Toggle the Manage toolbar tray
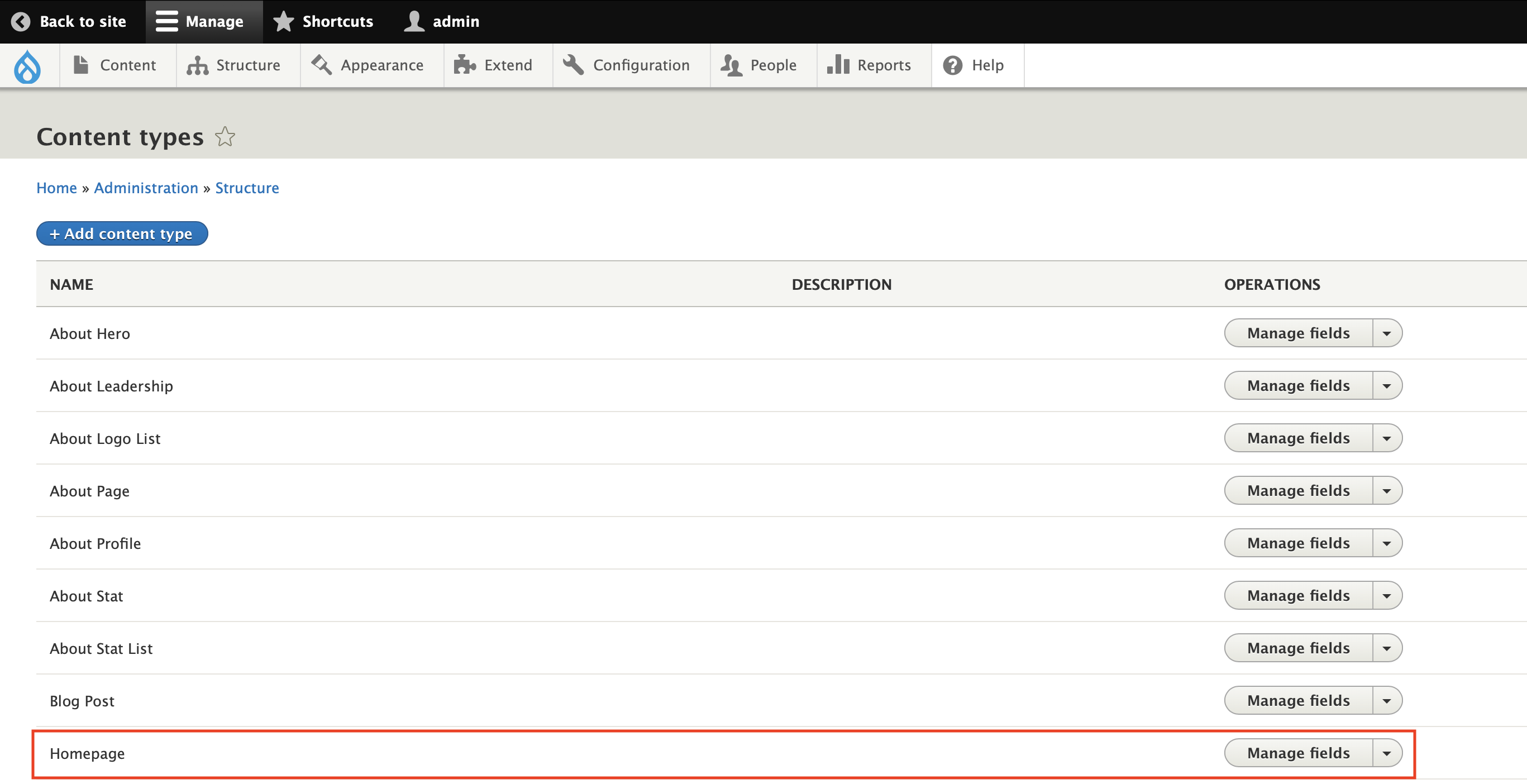 tap(200, 21)
